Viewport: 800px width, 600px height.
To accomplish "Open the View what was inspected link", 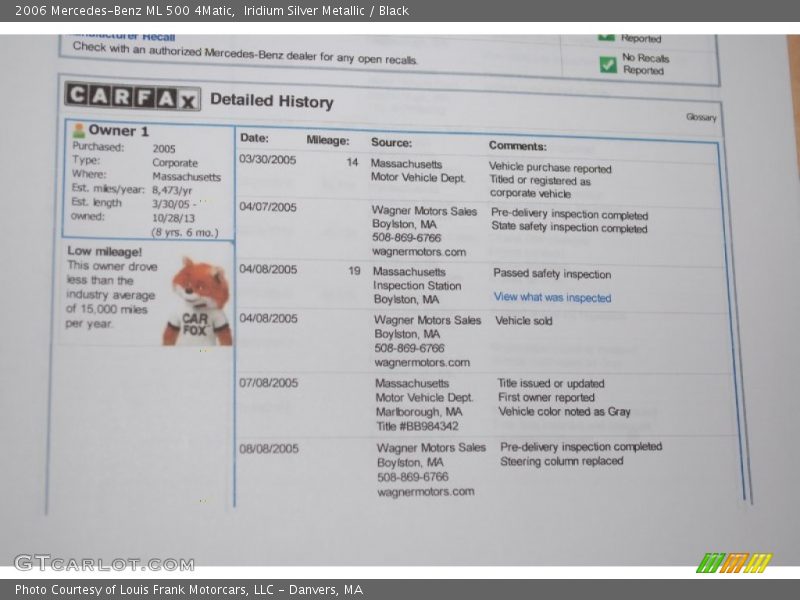I will coord(552,297).
